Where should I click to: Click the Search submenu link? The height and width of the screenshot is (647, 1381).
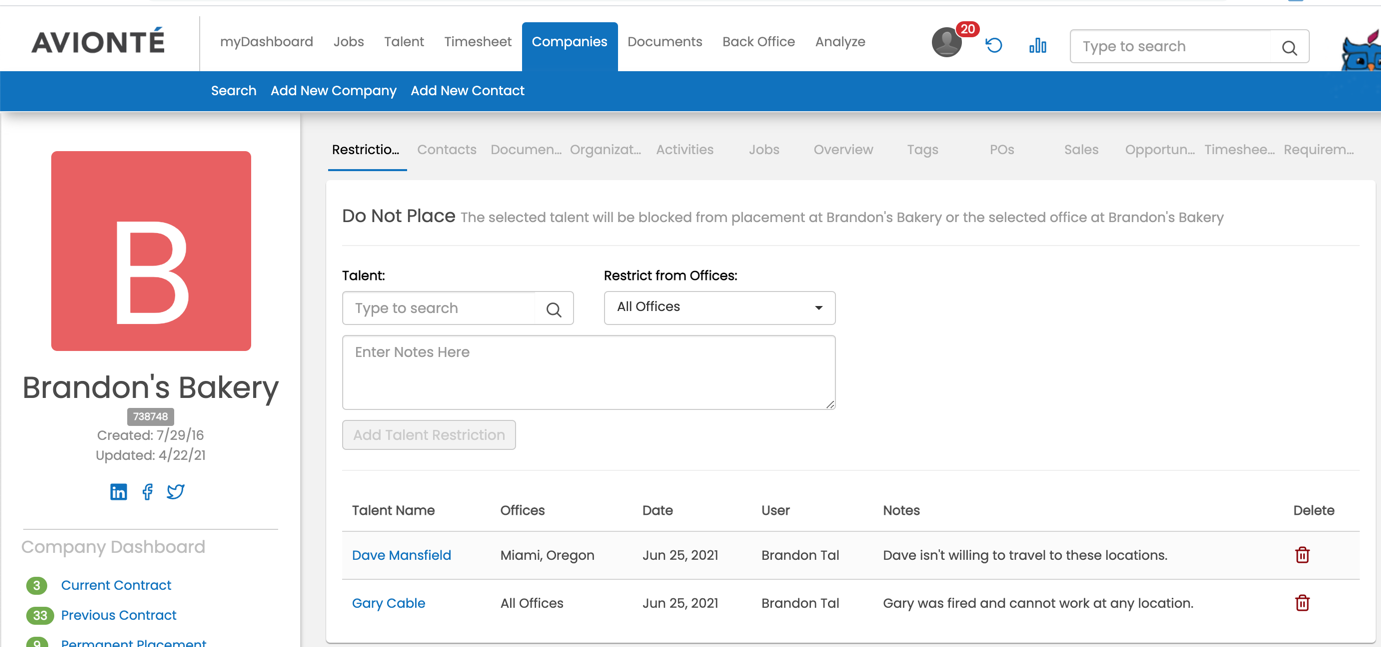(x=234, y=91)
